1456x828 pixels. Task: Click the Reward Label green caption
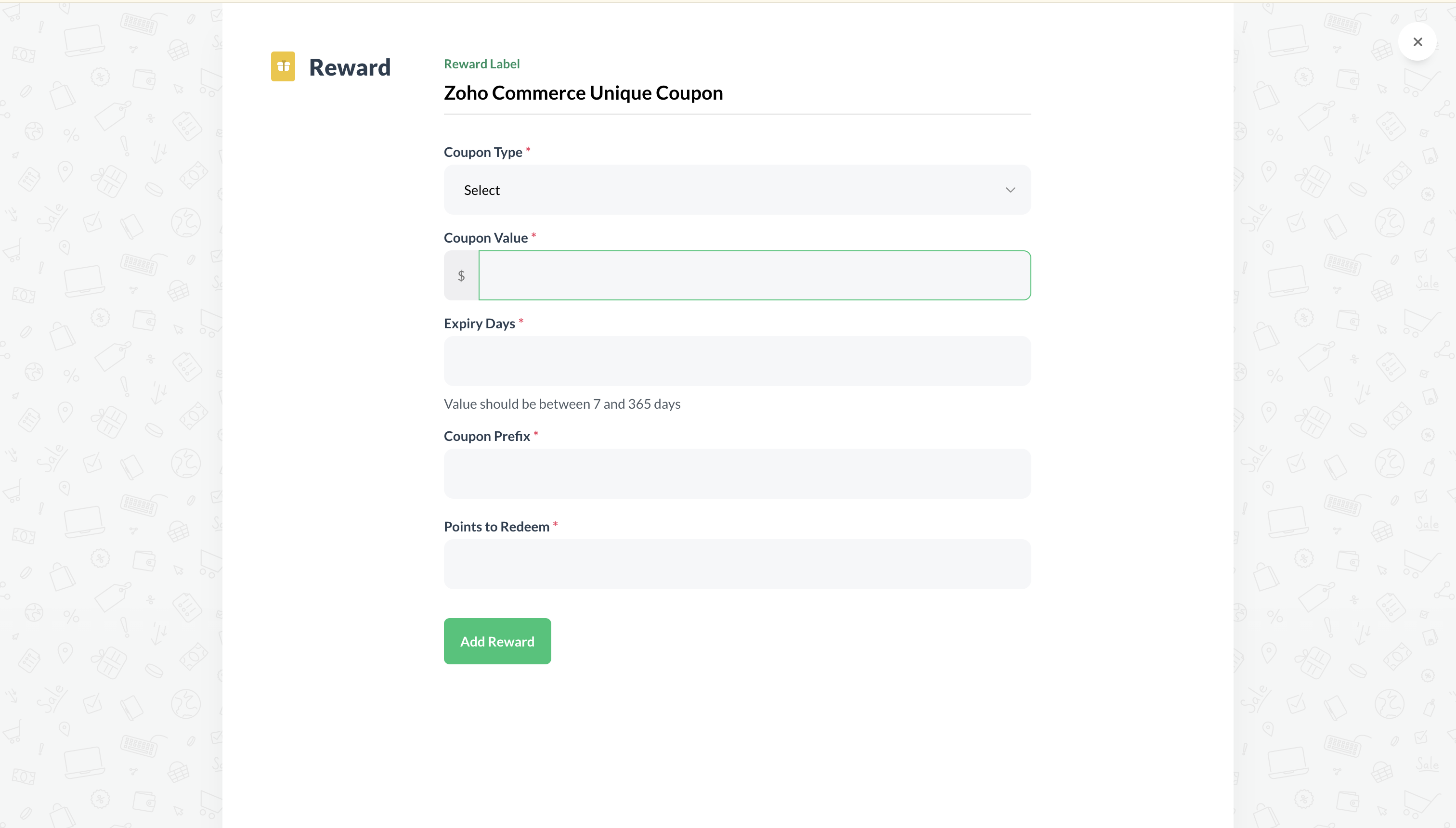point(481,64)
